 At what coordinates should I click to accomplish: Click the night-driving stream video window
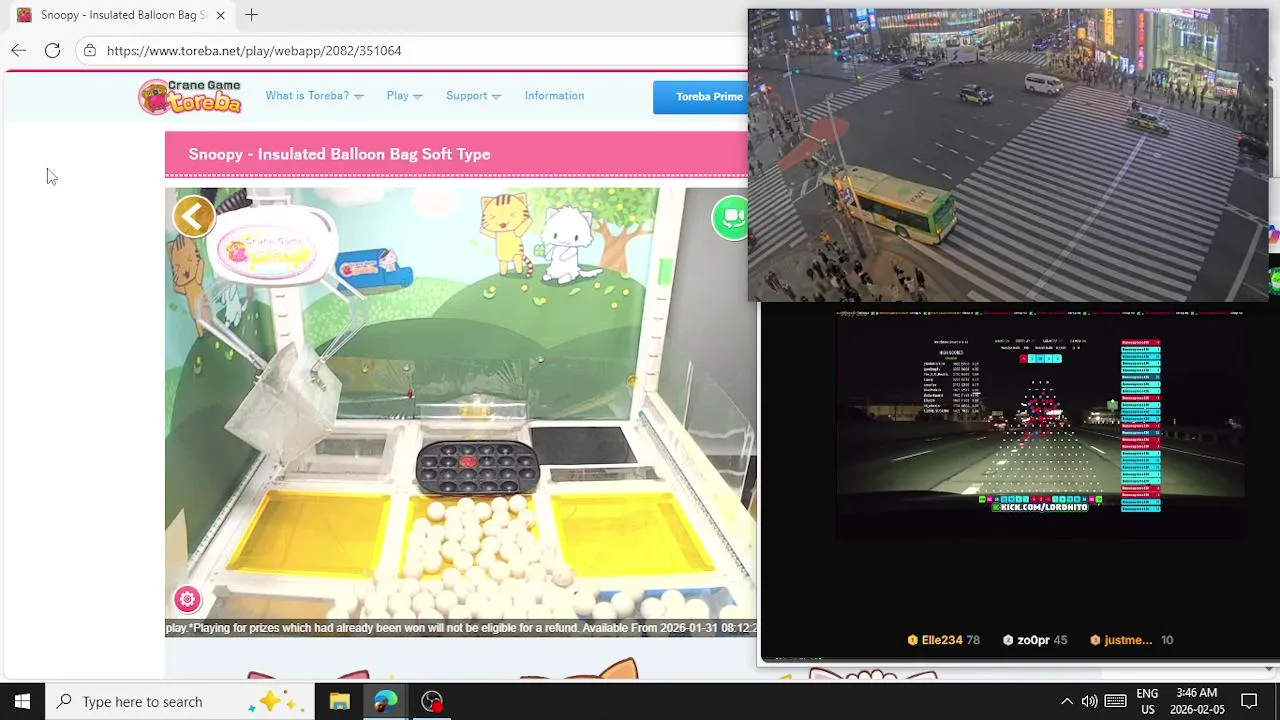coord(1040,425)
